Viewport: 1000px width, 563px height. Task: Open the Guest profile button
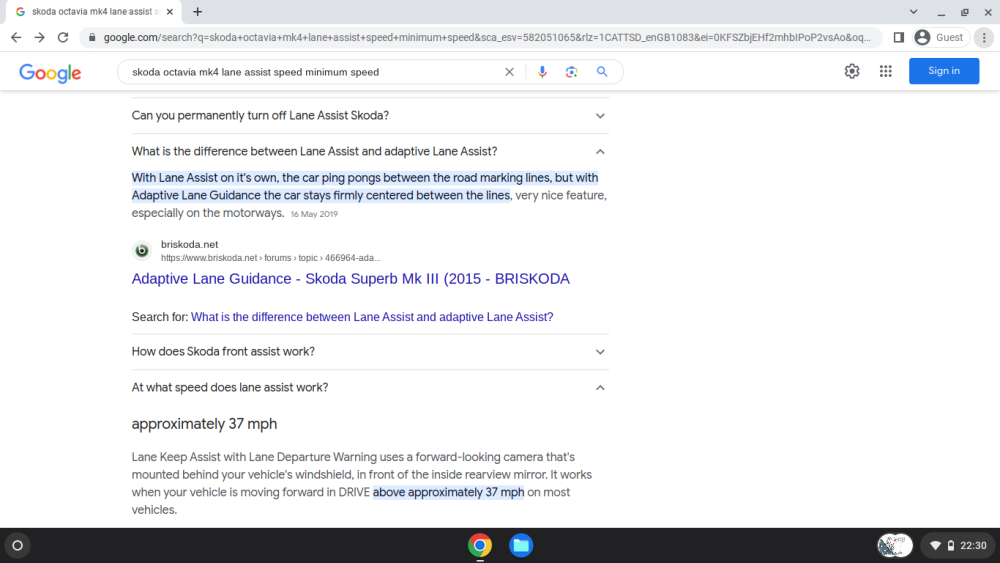click(941, 38)
